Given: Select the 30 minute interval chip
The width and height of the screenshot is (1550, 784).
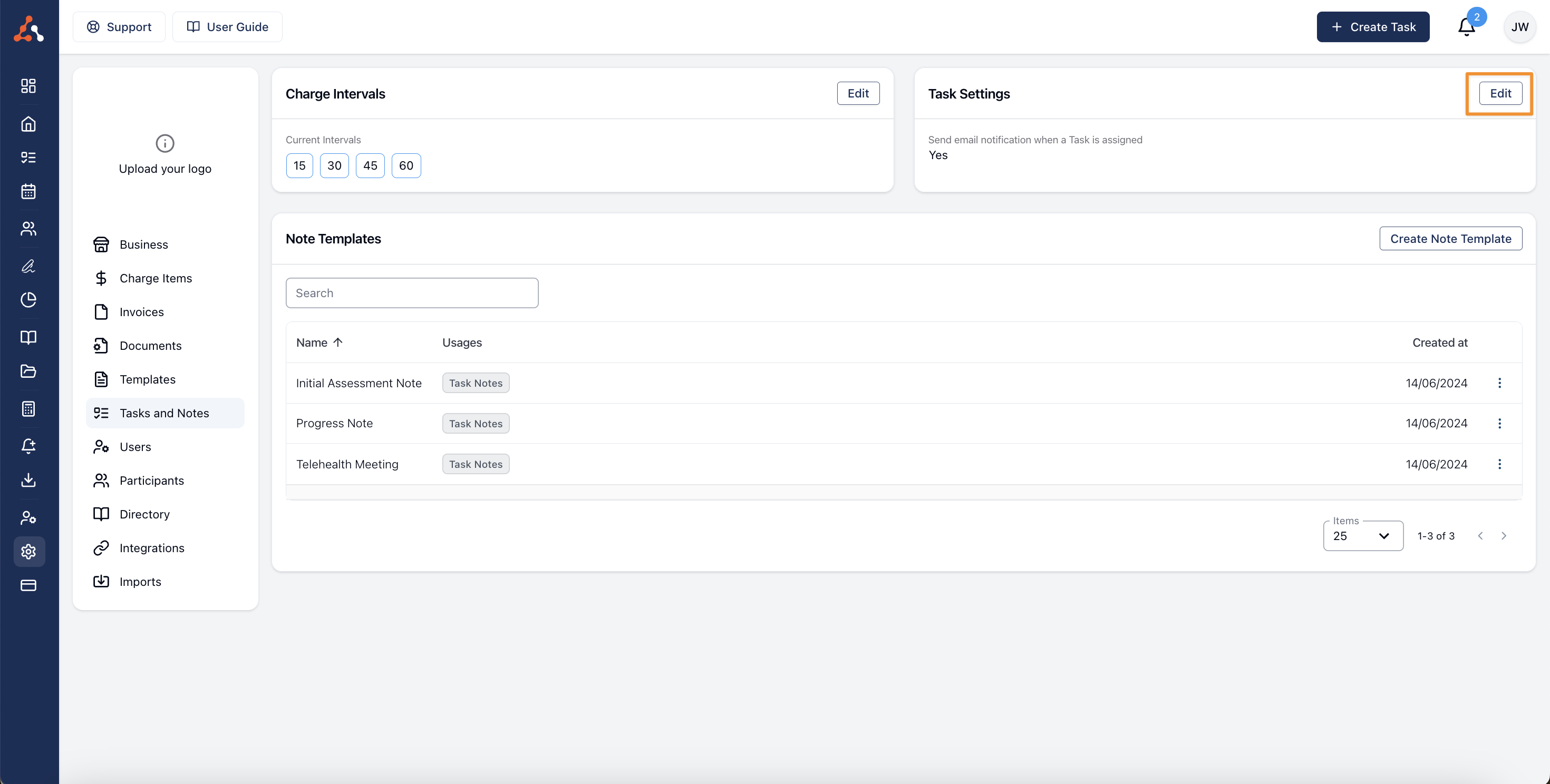Looking at the screenshot, I should coord(334,165).
